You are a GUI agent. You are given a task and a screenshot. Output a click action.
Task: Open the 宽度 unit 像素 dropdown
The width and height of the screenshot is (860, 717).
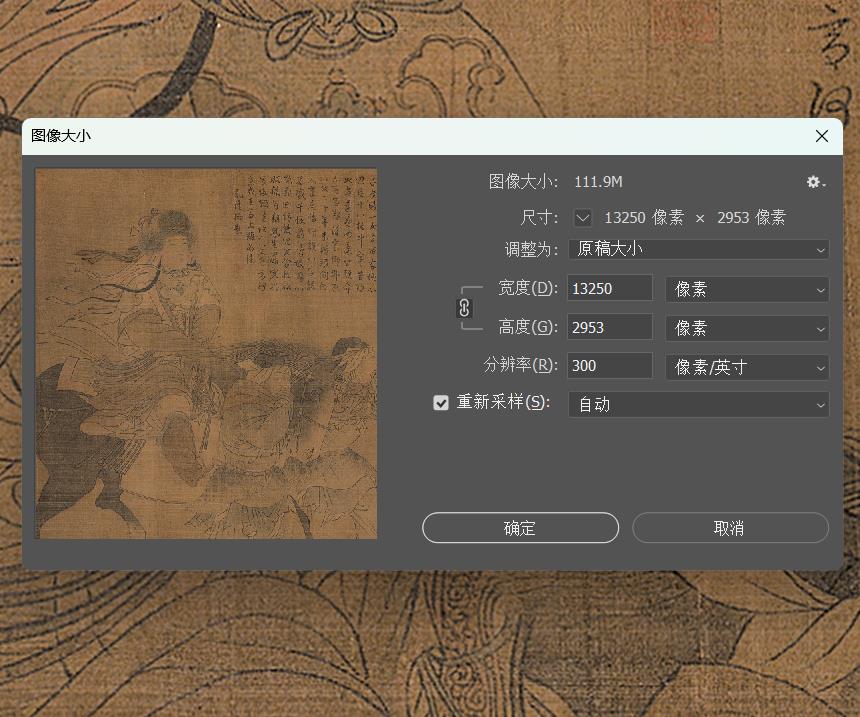pyautogui.click(x=747, y=289)
